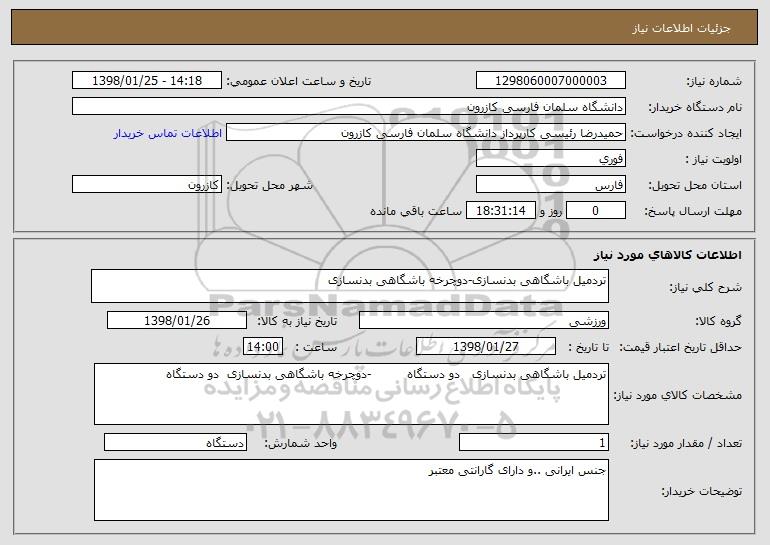Click the label تاریخ نیاز به کالا
The image size is (770, 545).
click(x=297, y=321)
